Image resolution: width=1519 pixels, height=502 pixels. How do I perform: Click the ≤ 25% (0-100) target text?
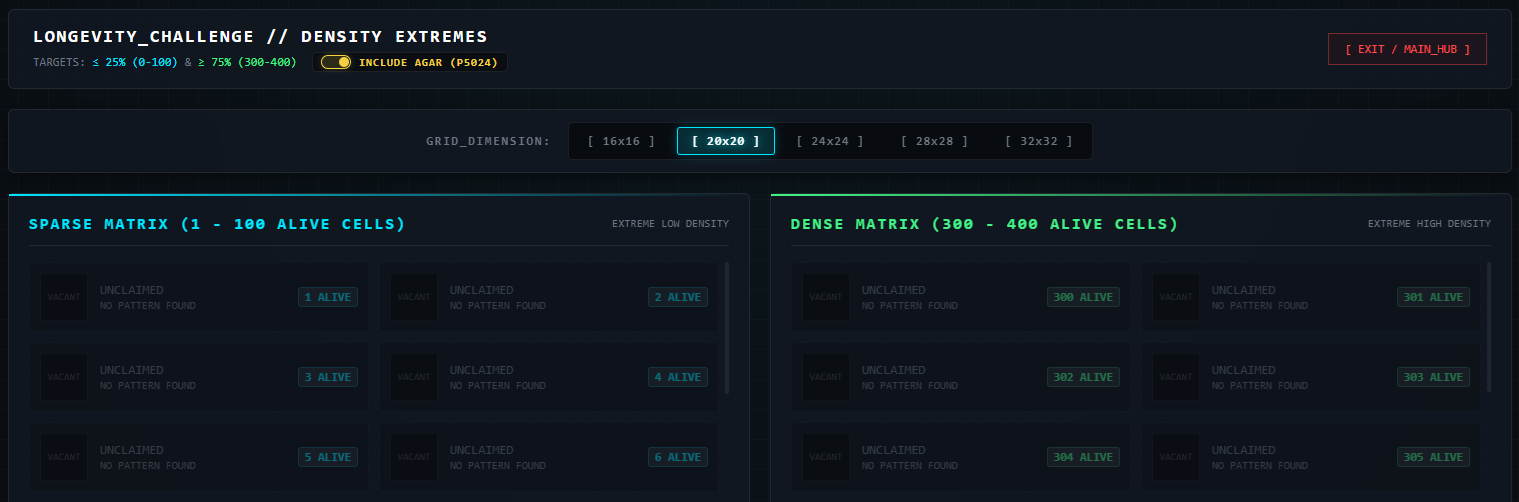coord(135,62)
